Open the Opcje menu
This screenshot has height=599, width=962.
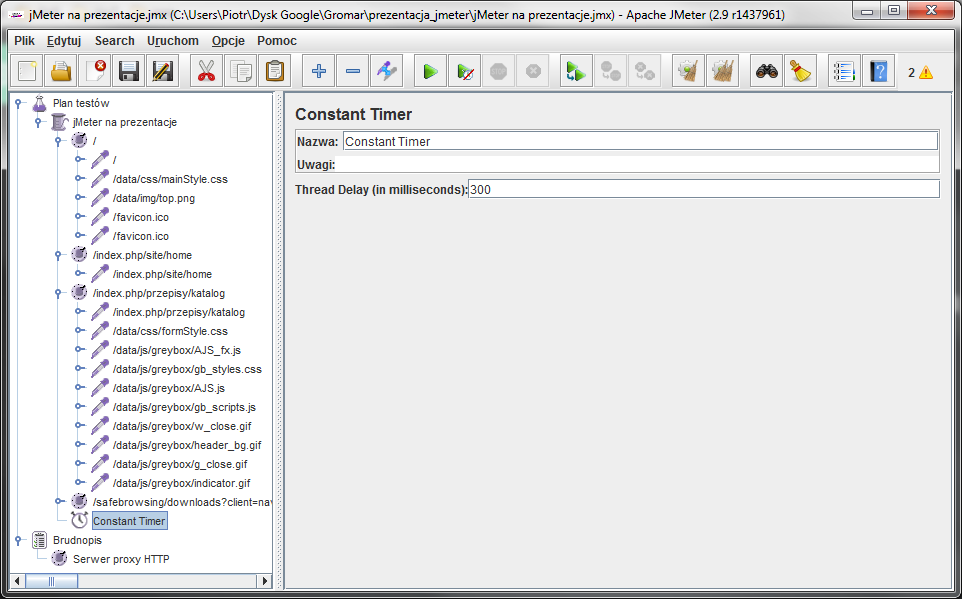pyautogui.click(x=228, y=41)
